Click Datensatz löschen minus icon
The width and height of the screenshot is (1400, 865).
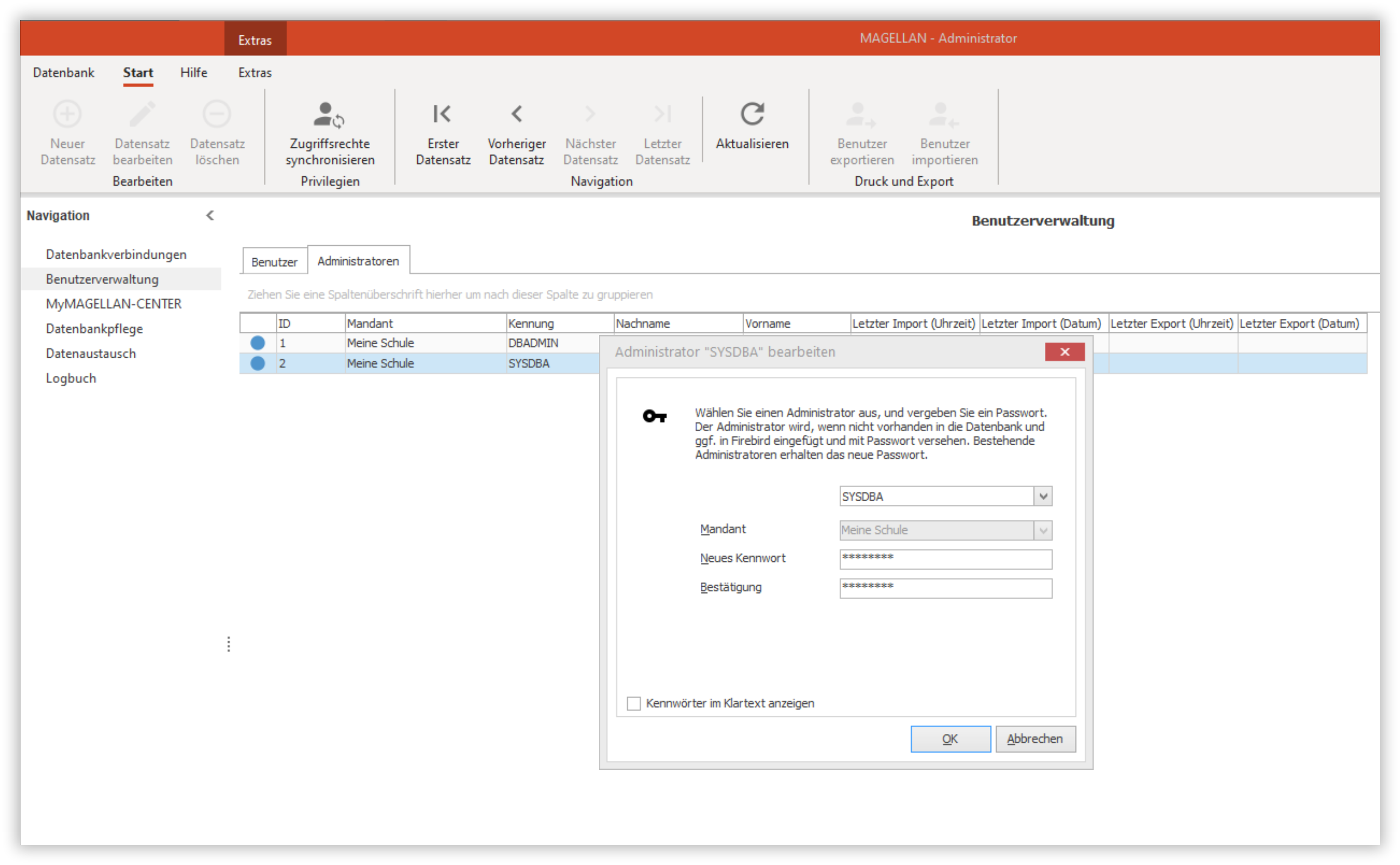[217, 114]
